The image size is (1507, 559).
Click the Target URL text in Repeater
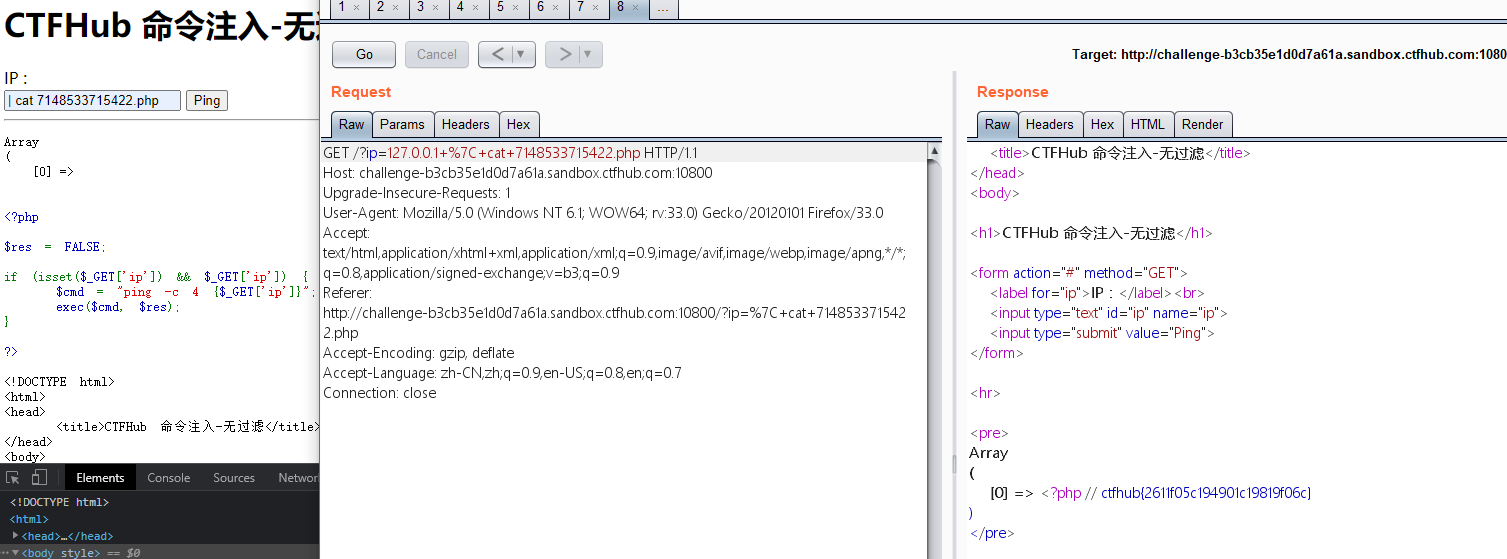(1289, 55)
